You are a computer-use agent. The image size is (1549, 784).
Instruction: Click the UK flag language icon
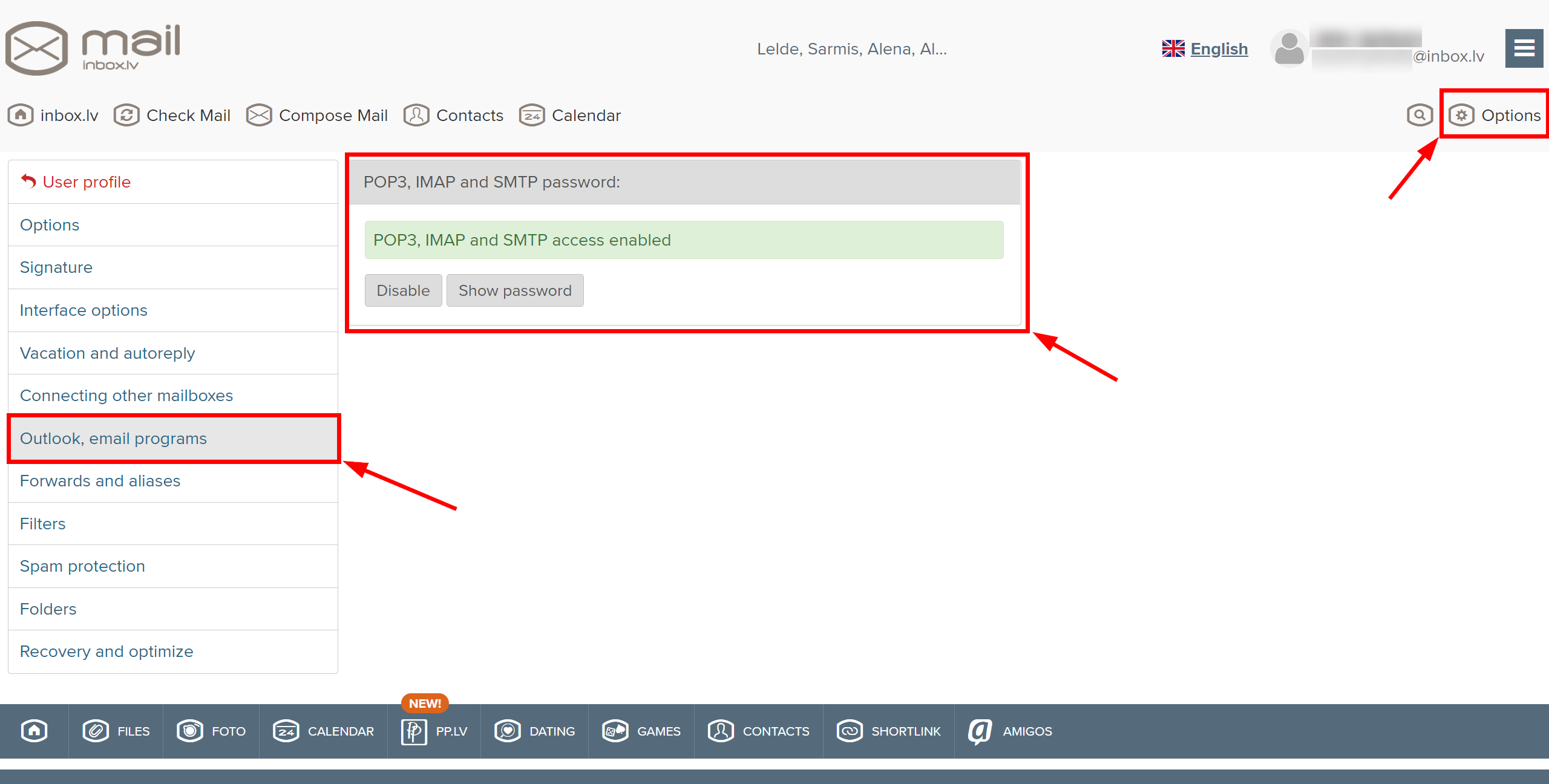[1173, 48]
